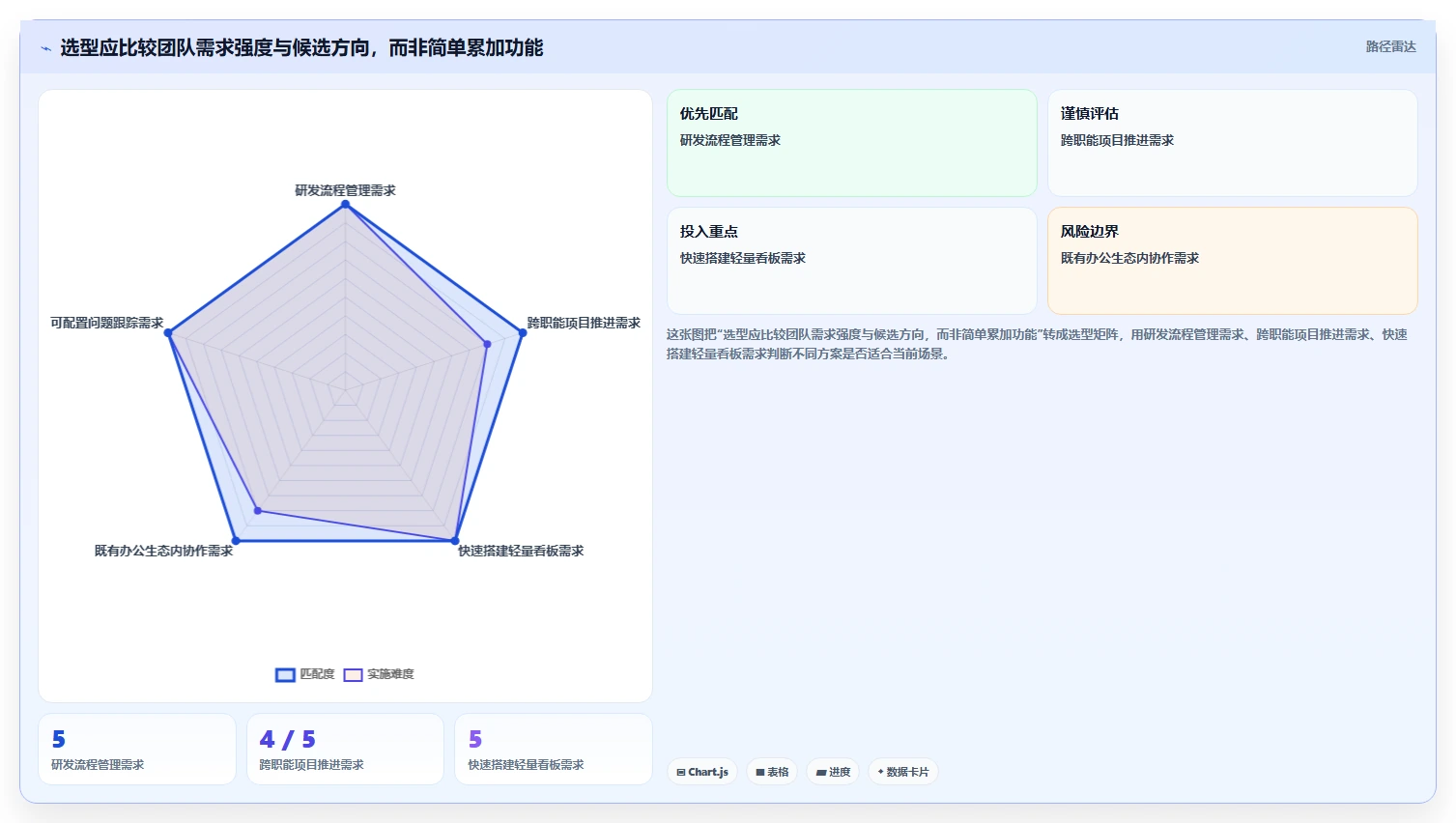This screenshot has width=1456, height=823.
Task: Toggle the 匹配度 legend swatch
Action: pos(285,675)
